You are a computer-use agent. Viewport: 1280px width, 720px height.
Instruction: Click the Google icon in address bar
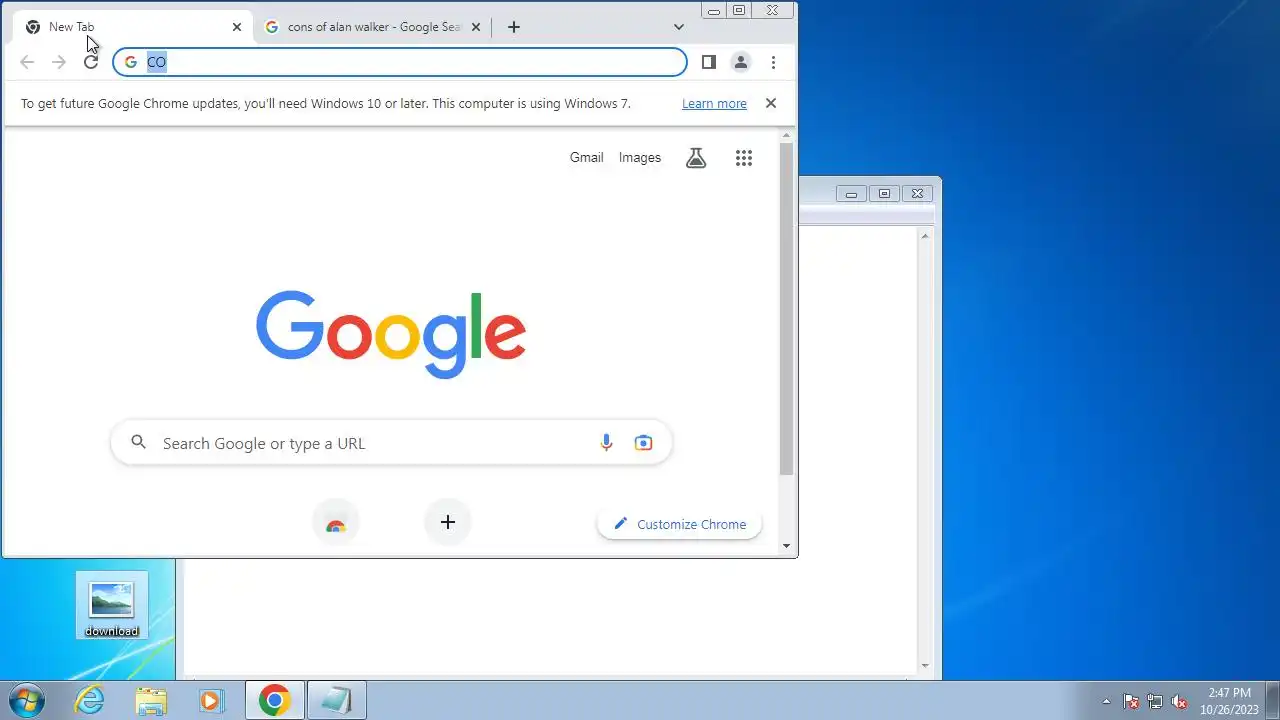(130, 62)
